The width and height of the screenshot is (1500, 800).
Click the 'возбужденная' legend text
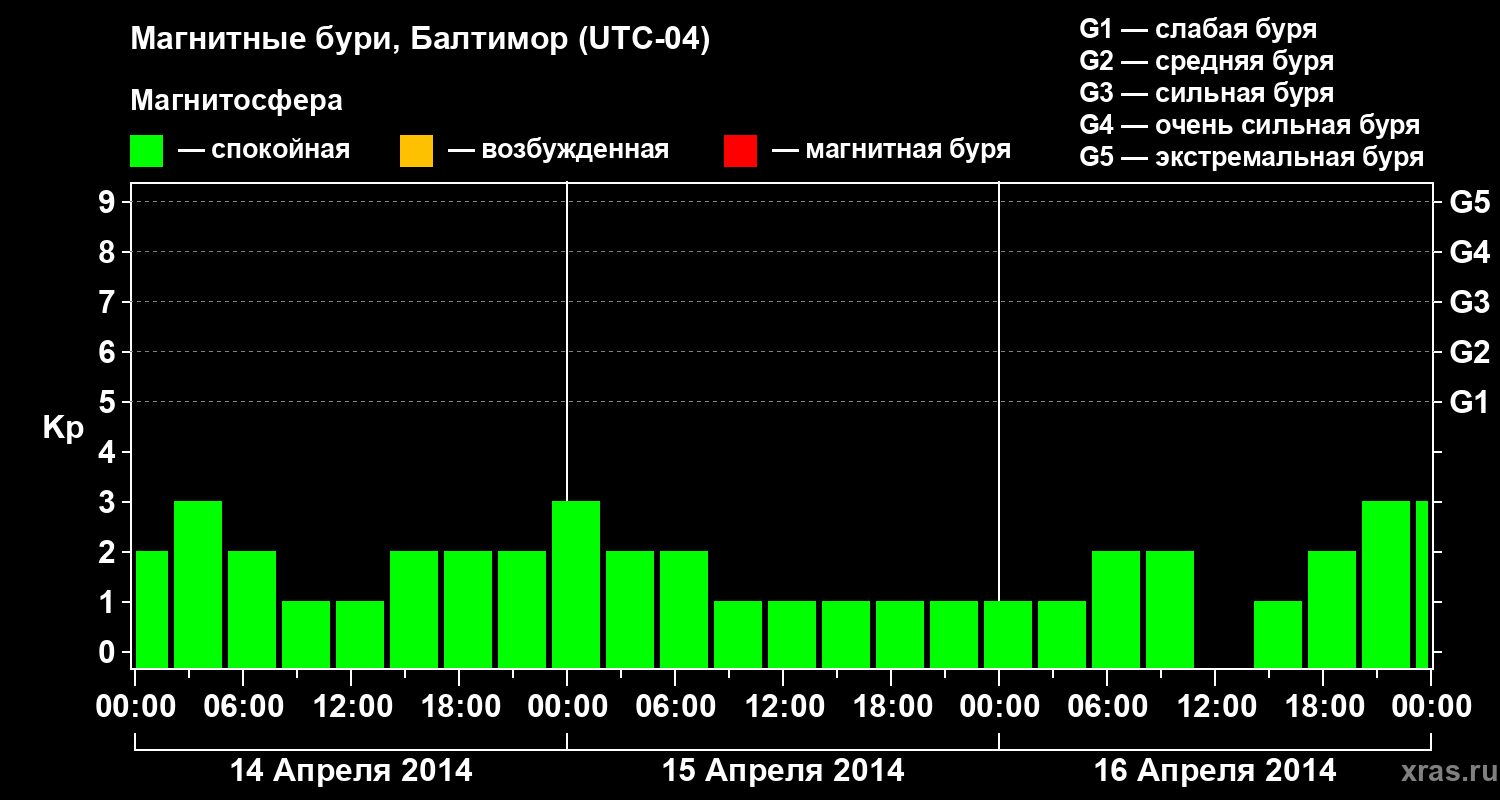tap(575, 150)
